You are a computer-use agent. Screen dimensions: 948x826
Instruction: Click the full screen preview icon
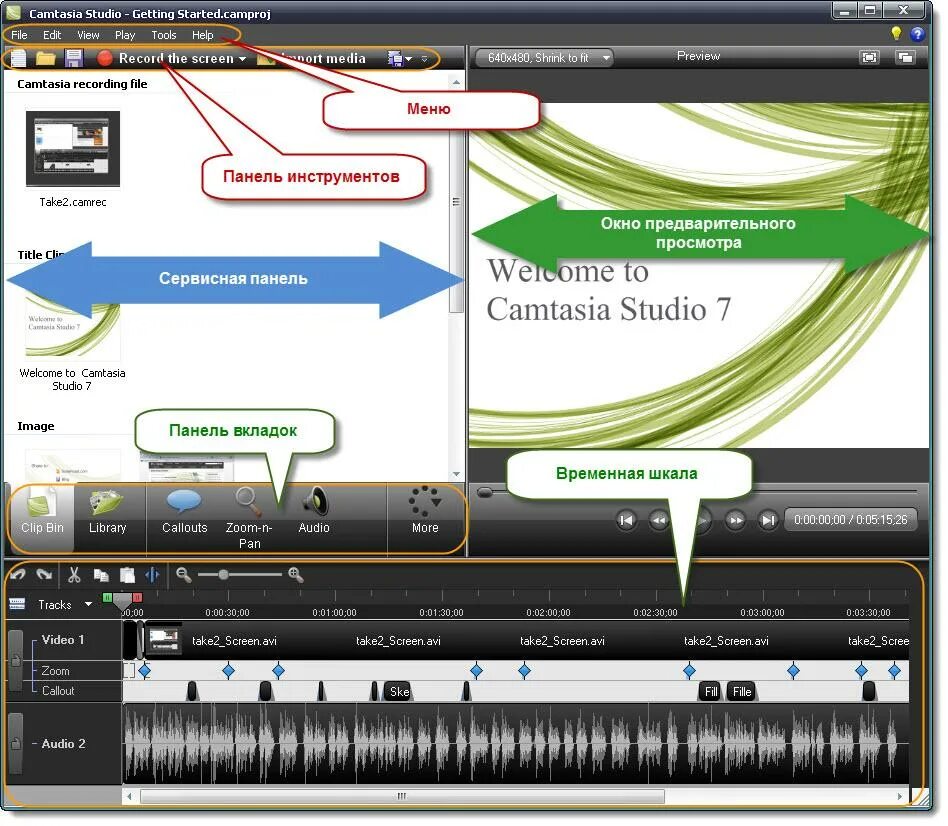tap(869, 57)
